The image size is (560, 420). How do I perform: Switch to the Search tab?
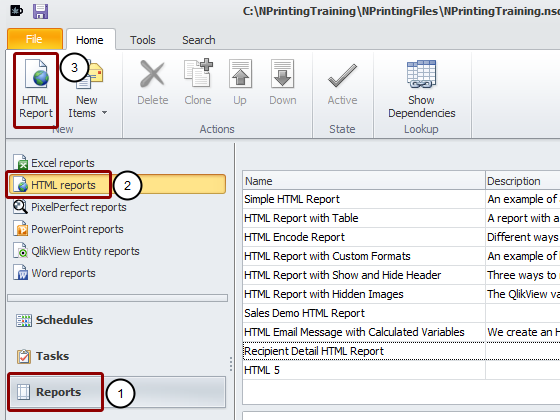(199, 40)
